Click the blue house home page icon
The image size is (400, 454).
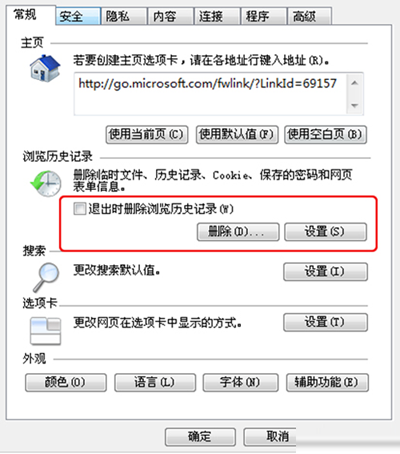pos(45,69)
